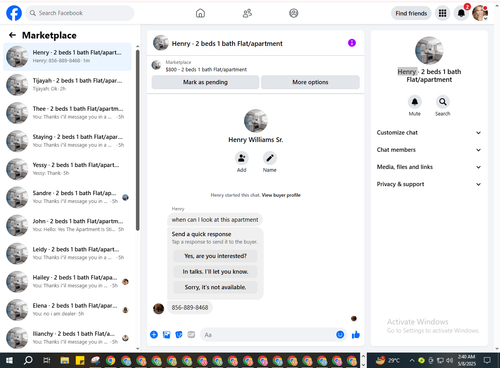Open Tijayah conversation in chat list
This screenshot has width=500, height=368.
click(x=67, y=85)
